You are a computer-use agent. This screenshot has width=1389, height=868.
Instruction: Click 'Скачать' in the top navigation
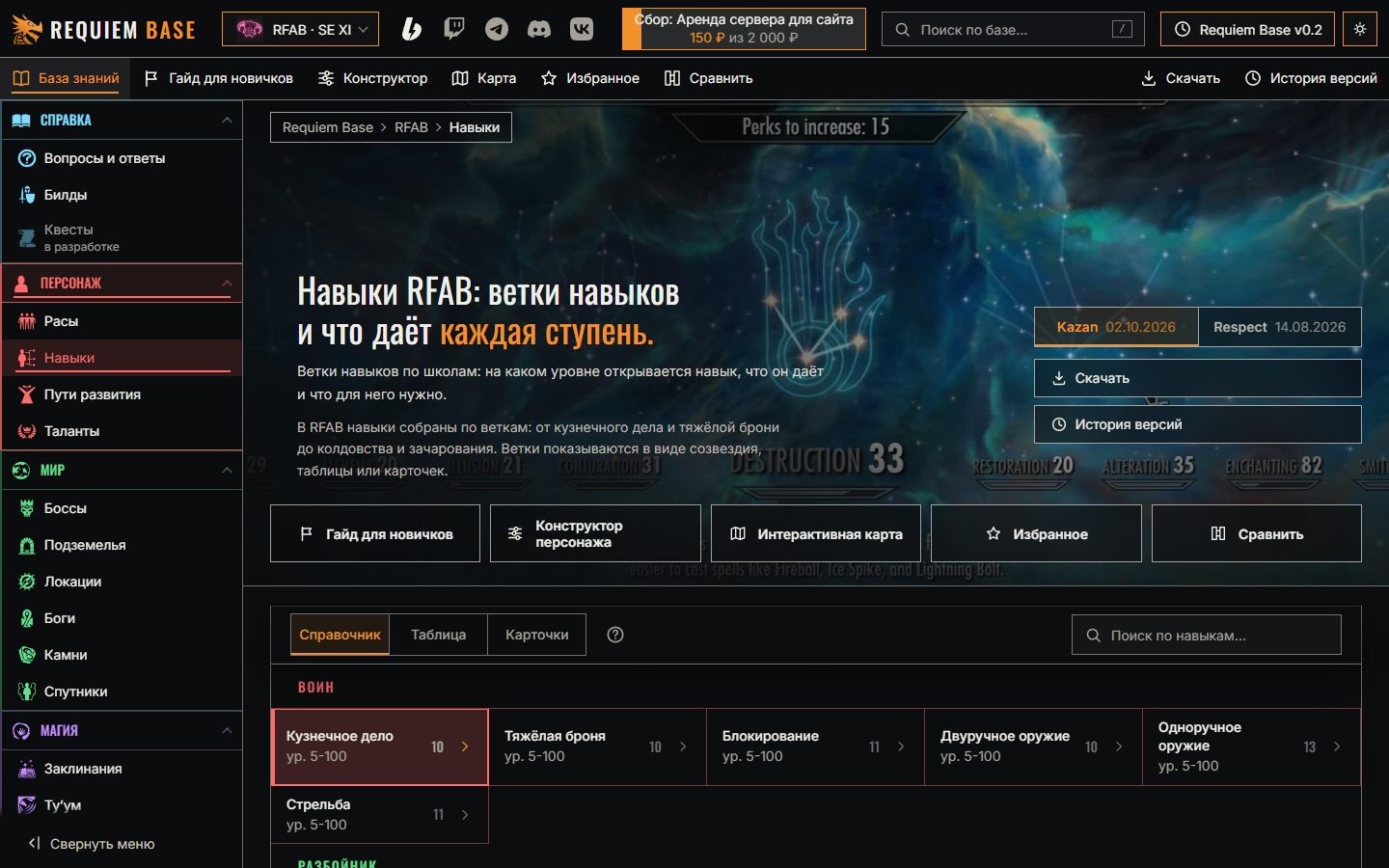tap(1181, 78)
